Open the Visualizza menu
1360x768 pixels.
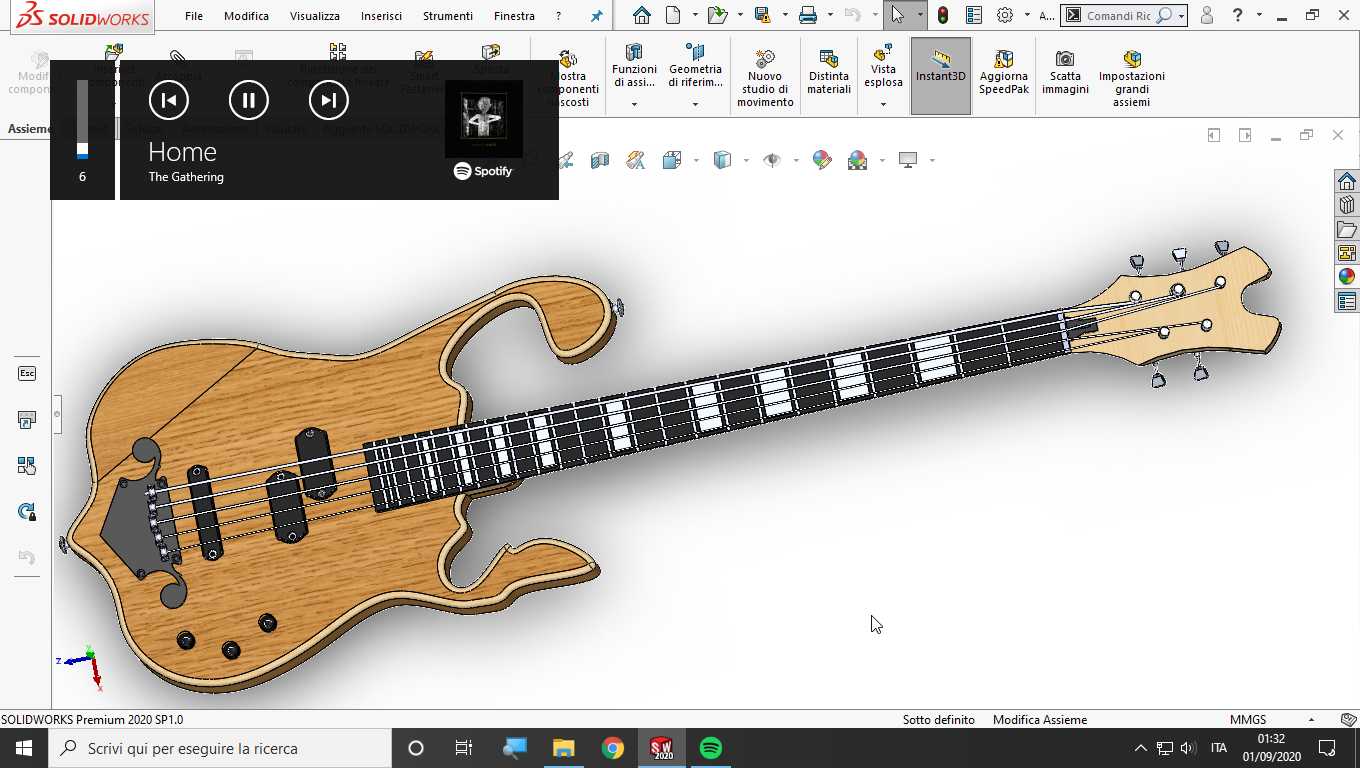315,16
